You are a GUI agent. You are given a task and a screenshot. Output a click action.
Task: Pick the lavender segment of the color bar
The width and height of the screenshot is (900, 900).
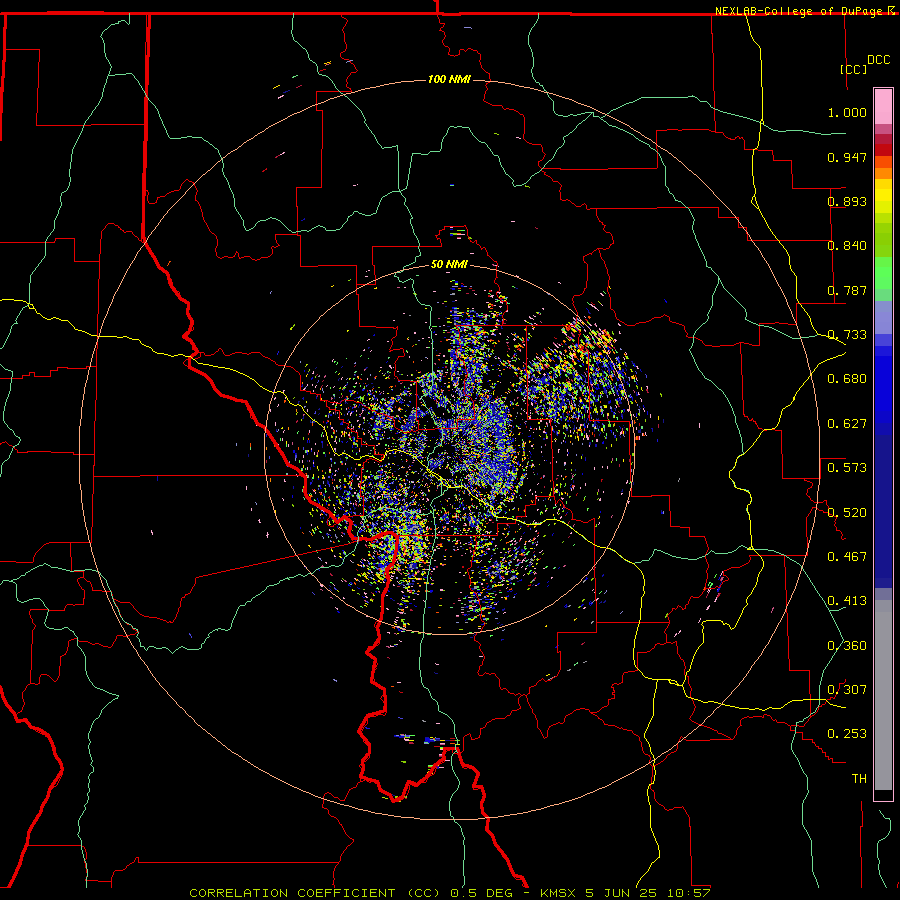point(883,317)
